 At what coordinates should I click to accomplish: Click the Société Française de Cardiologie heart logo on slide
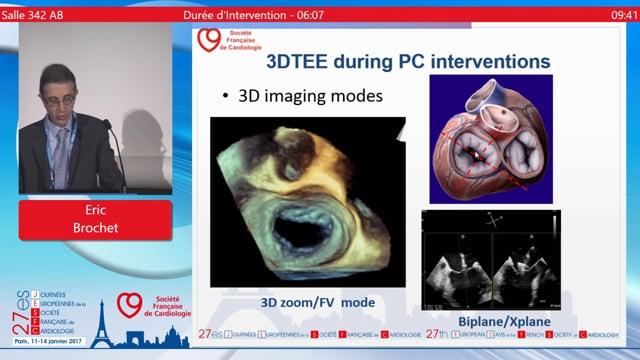209,40
